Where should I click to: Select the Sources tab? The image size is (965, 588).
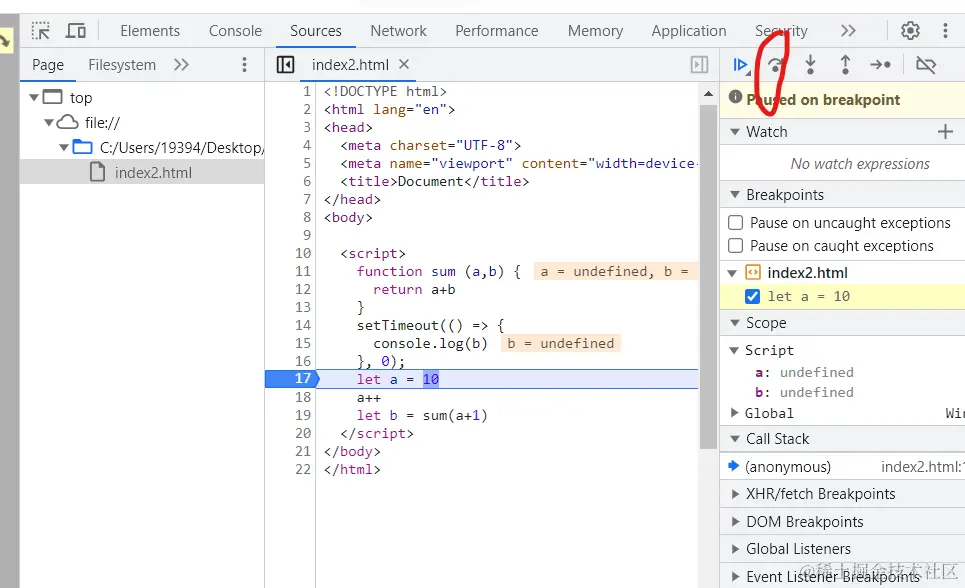click(x=316, y=31)
